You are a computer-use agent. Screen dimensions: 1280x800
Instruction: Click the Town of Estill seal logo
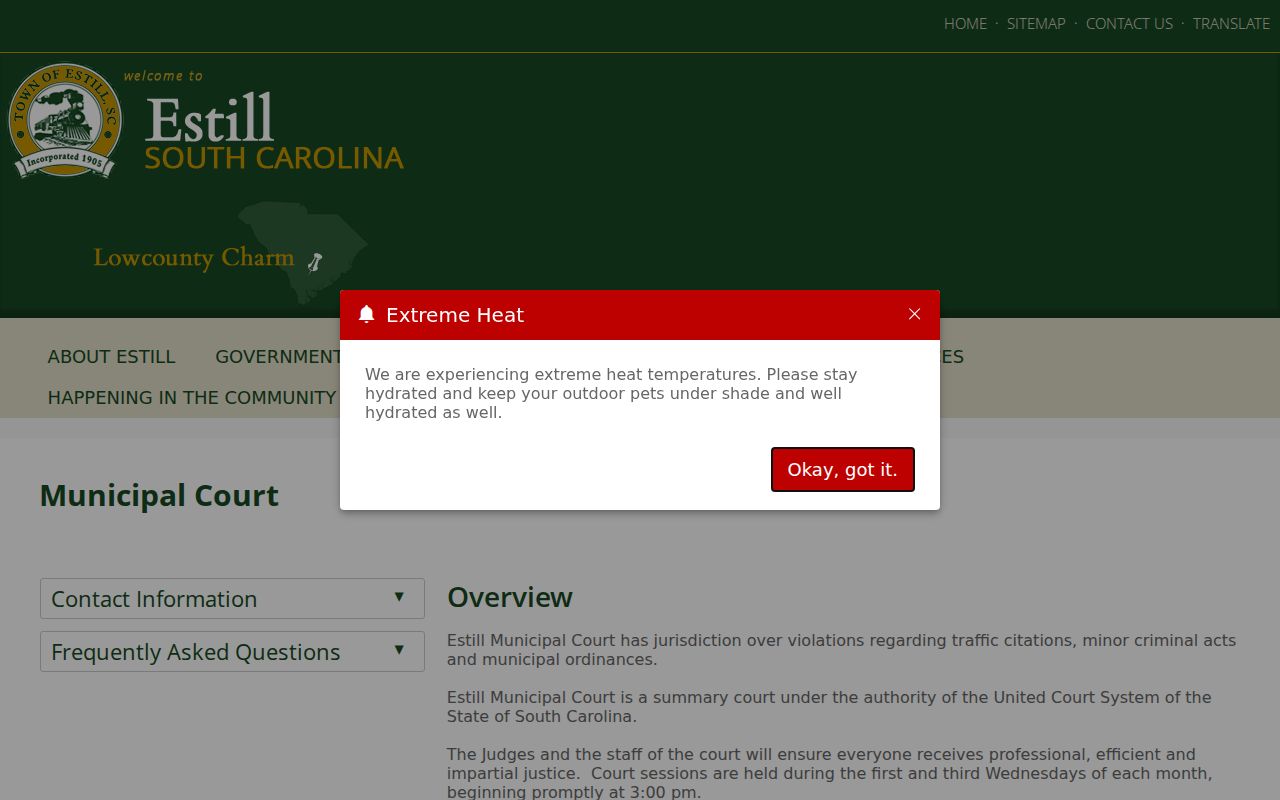pyautogui.click(x=65, y=120)
